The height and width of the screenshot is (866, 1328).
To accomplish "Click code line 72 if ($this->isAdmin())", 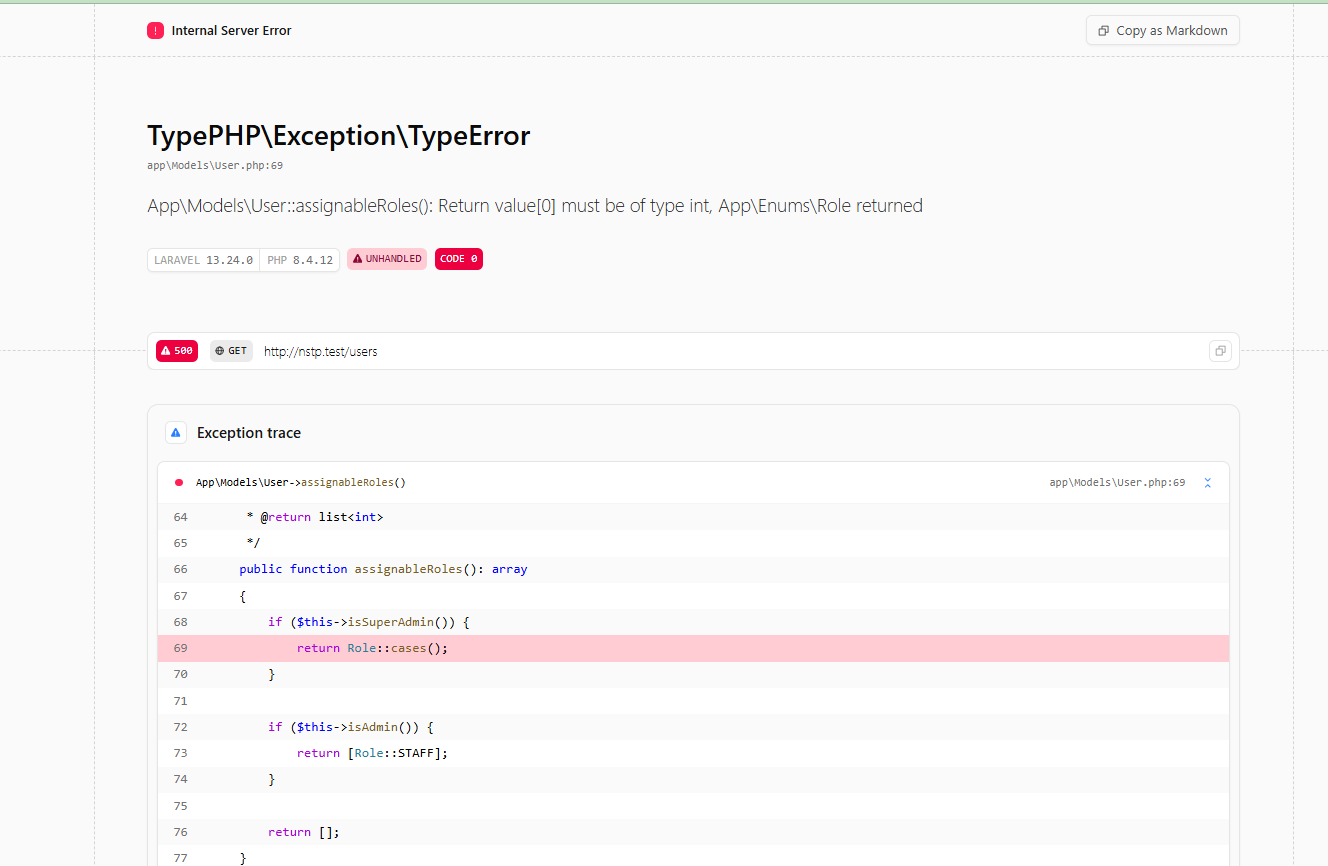I will tap(693, 727).
